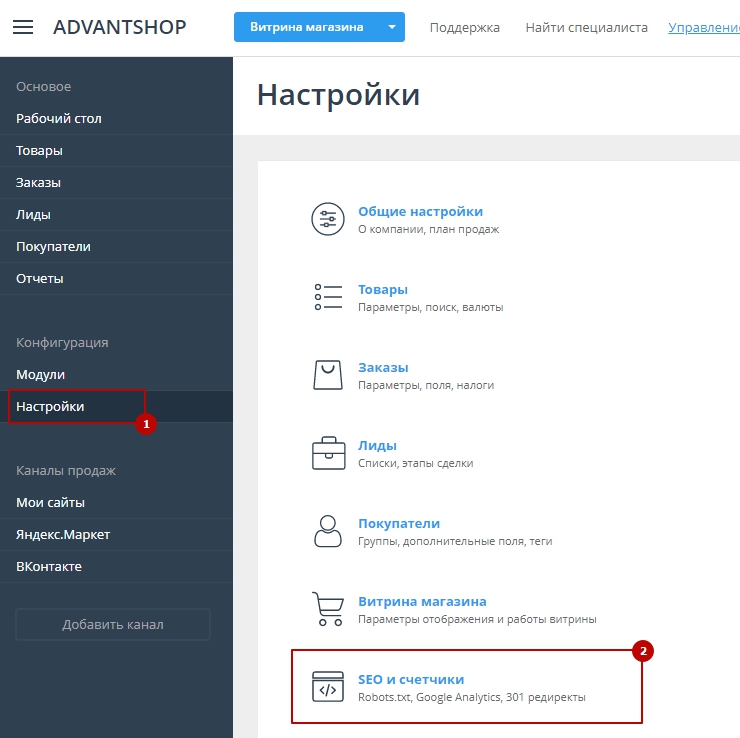
Task: Click the SEO code window icon
Action: coord(328,687)
